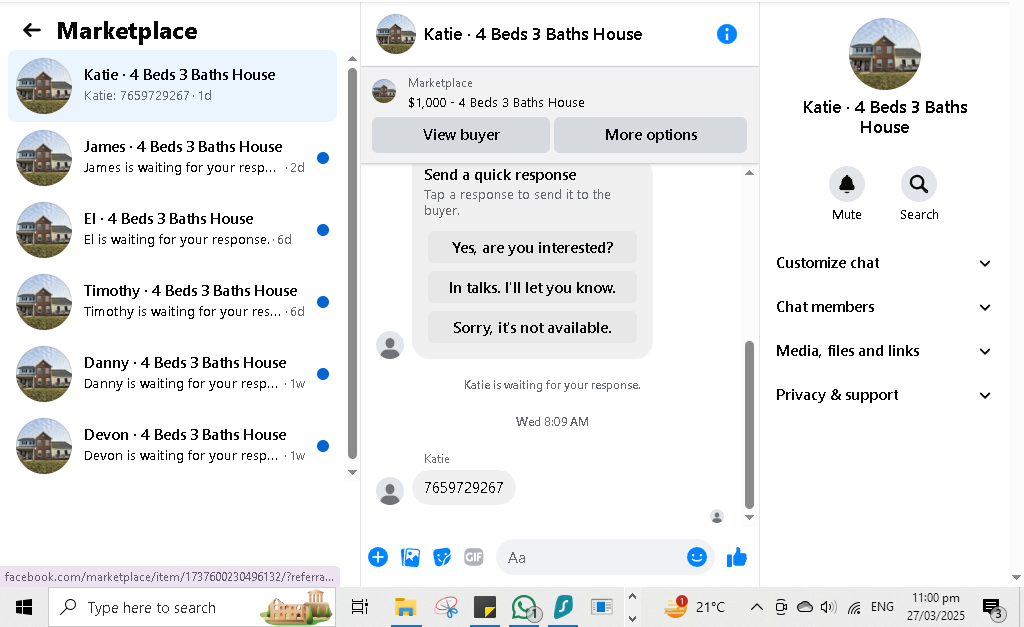
Task: Click the More options button
Action: pos(650,135)
